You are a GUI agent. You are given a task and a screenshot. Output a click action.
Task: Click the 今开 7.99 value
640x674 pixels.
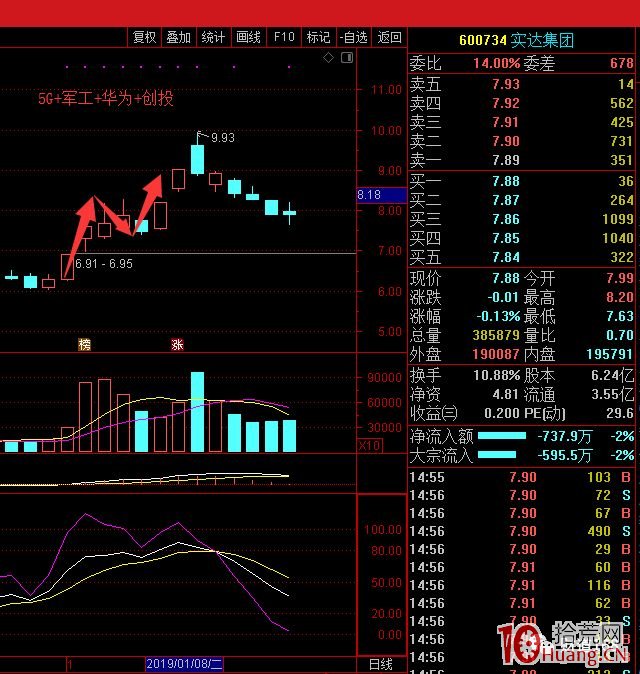620,278
